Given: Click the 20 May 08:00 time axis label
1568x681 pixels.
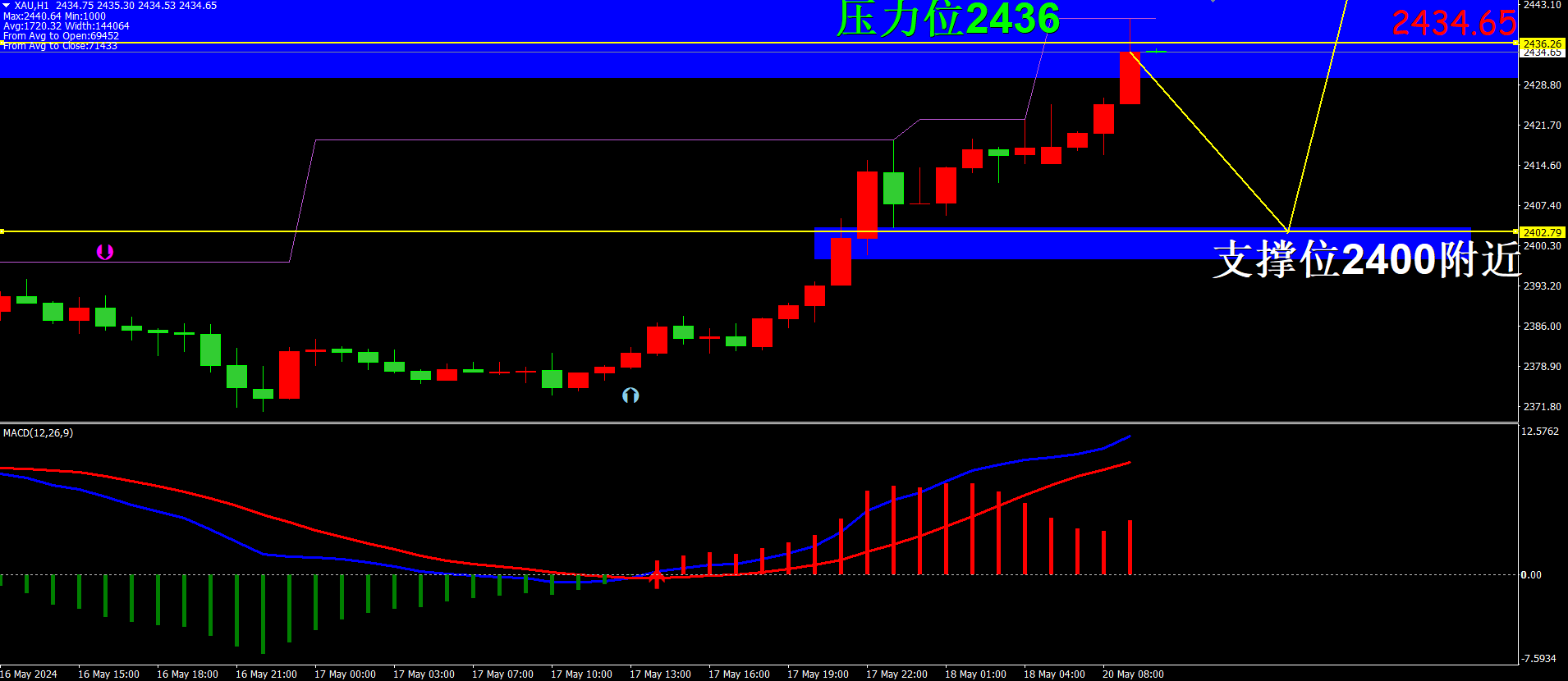Looking at the screenshot, I should click(1133, 674).
